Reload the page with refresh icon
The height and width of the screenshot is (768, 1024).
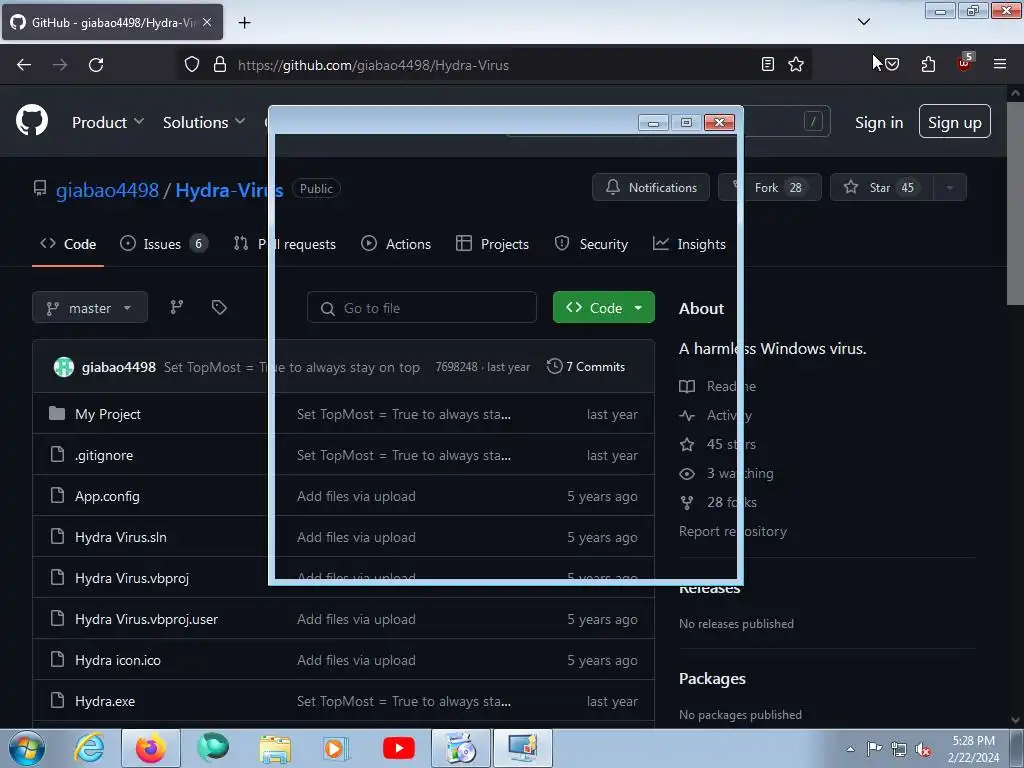tap(96, 65)
